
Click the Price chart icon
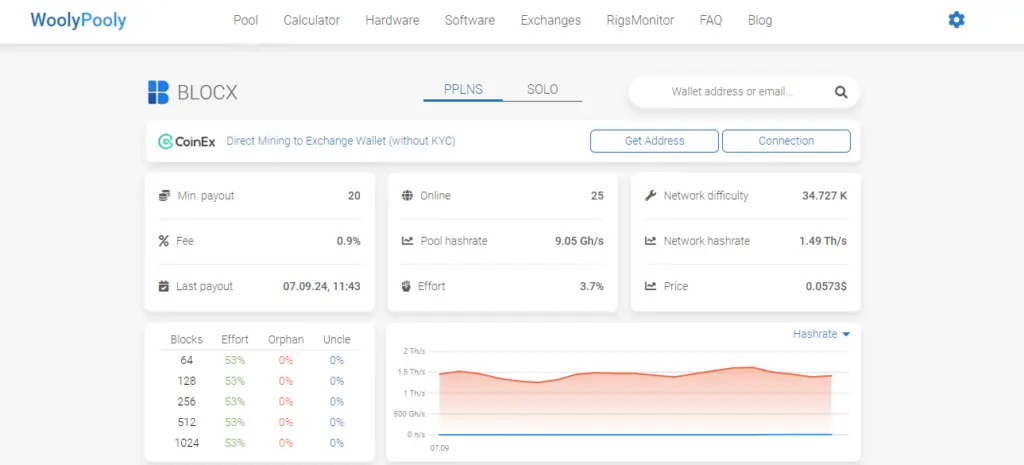click(x=650, y=286)
